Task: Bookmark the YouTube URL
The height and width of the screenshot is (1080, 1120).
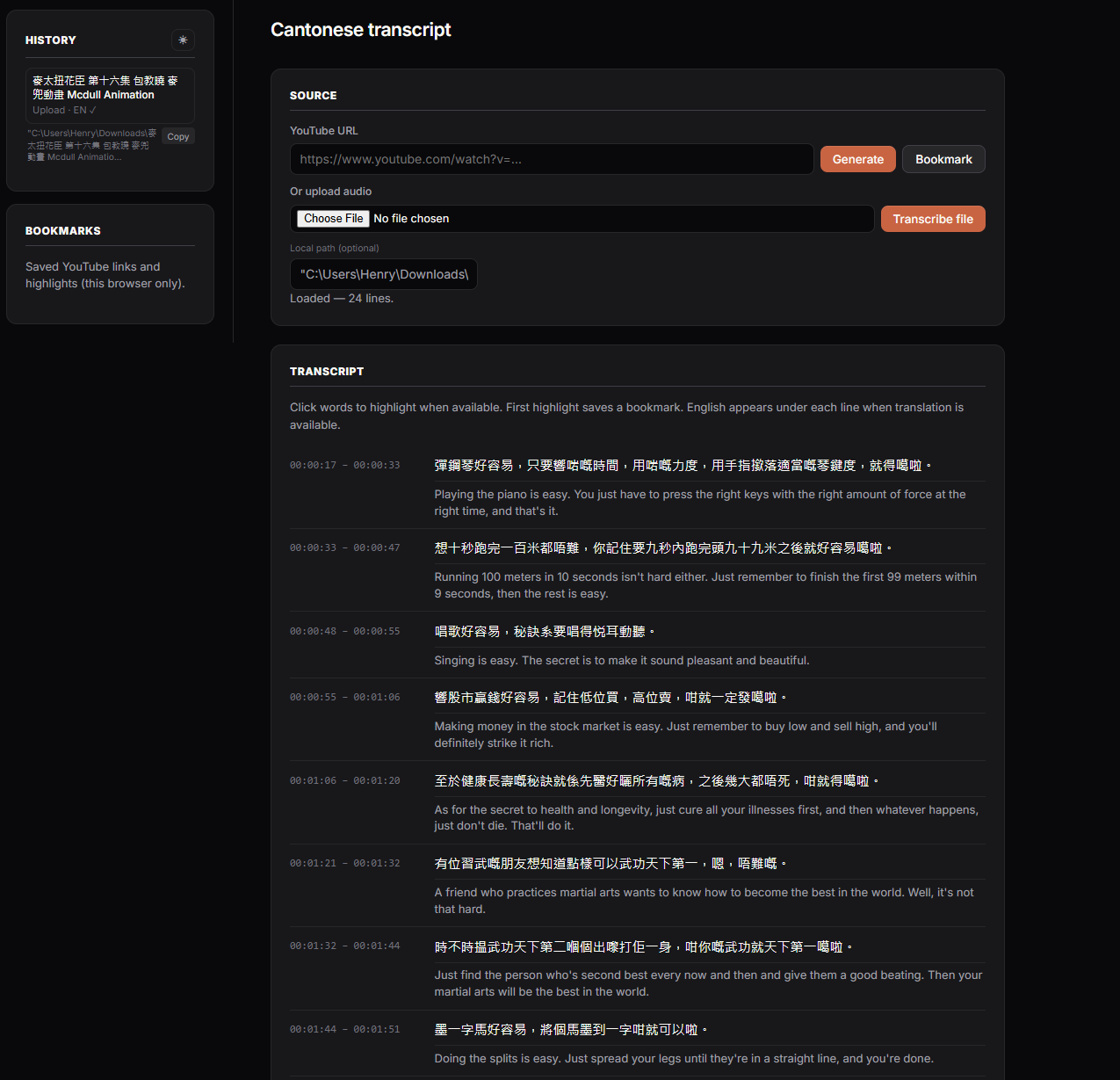Action: 943,159
